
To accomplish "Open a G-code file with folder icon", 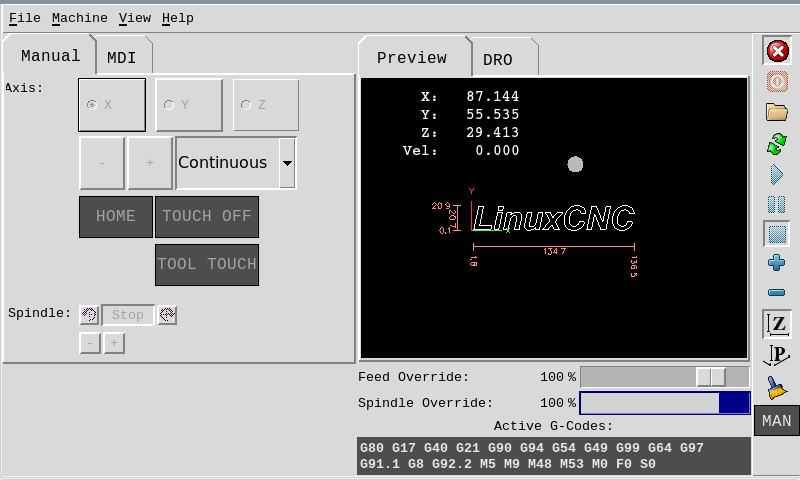I will click(x=777, y=112).
